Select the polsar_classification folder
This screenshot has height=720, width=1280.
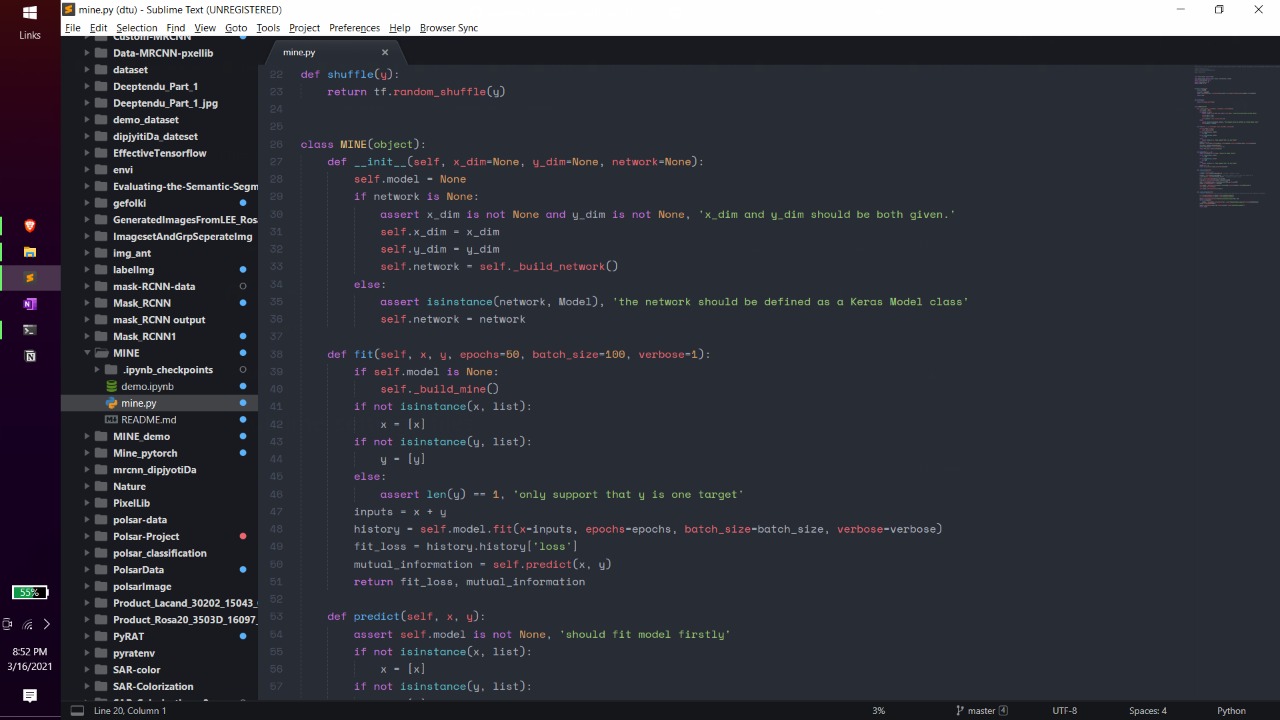160,553
